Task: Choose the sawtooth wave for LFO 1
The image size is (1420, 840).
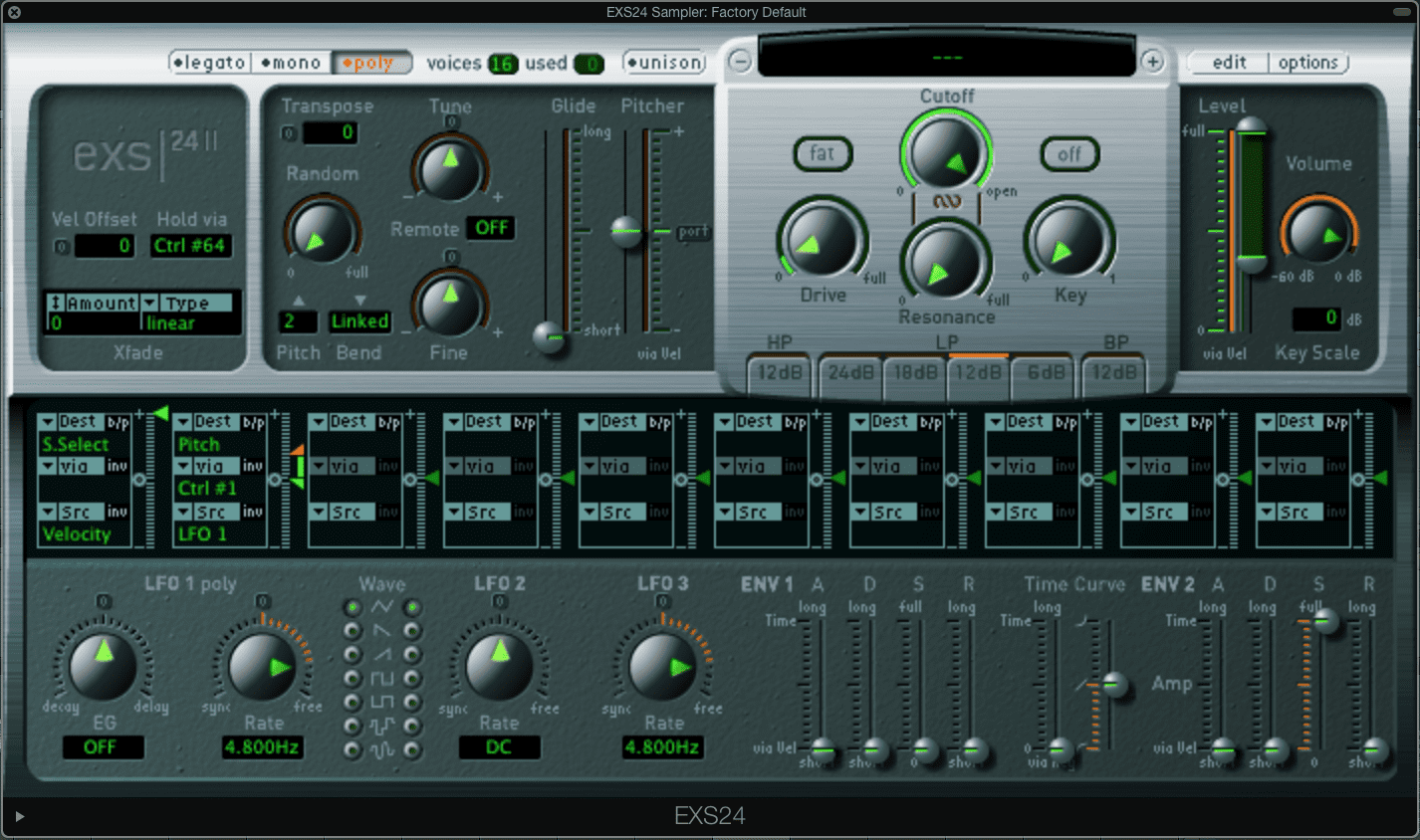Action: pyautogui.click(x=352, y=630)
